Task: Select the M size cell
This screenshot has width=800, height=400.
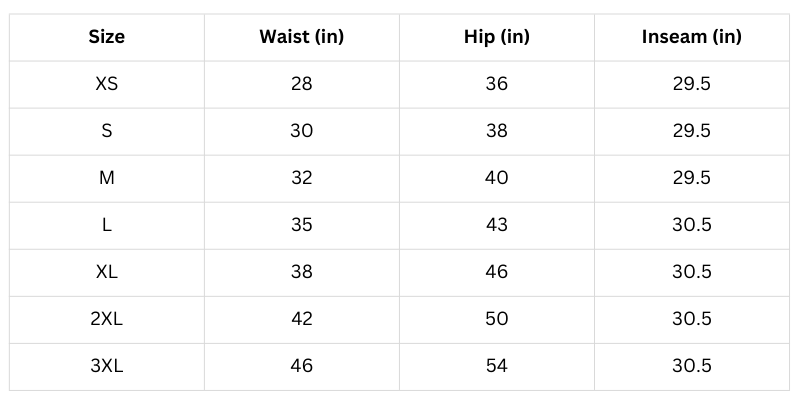Action: pos(107,178)
